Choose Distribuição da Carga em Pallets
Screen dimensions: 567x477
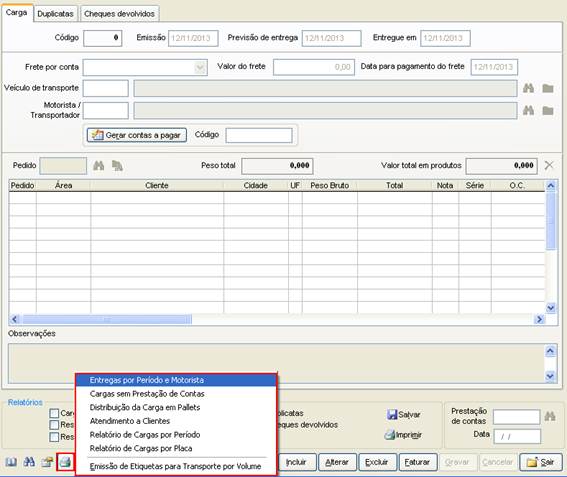pos(176,407)
